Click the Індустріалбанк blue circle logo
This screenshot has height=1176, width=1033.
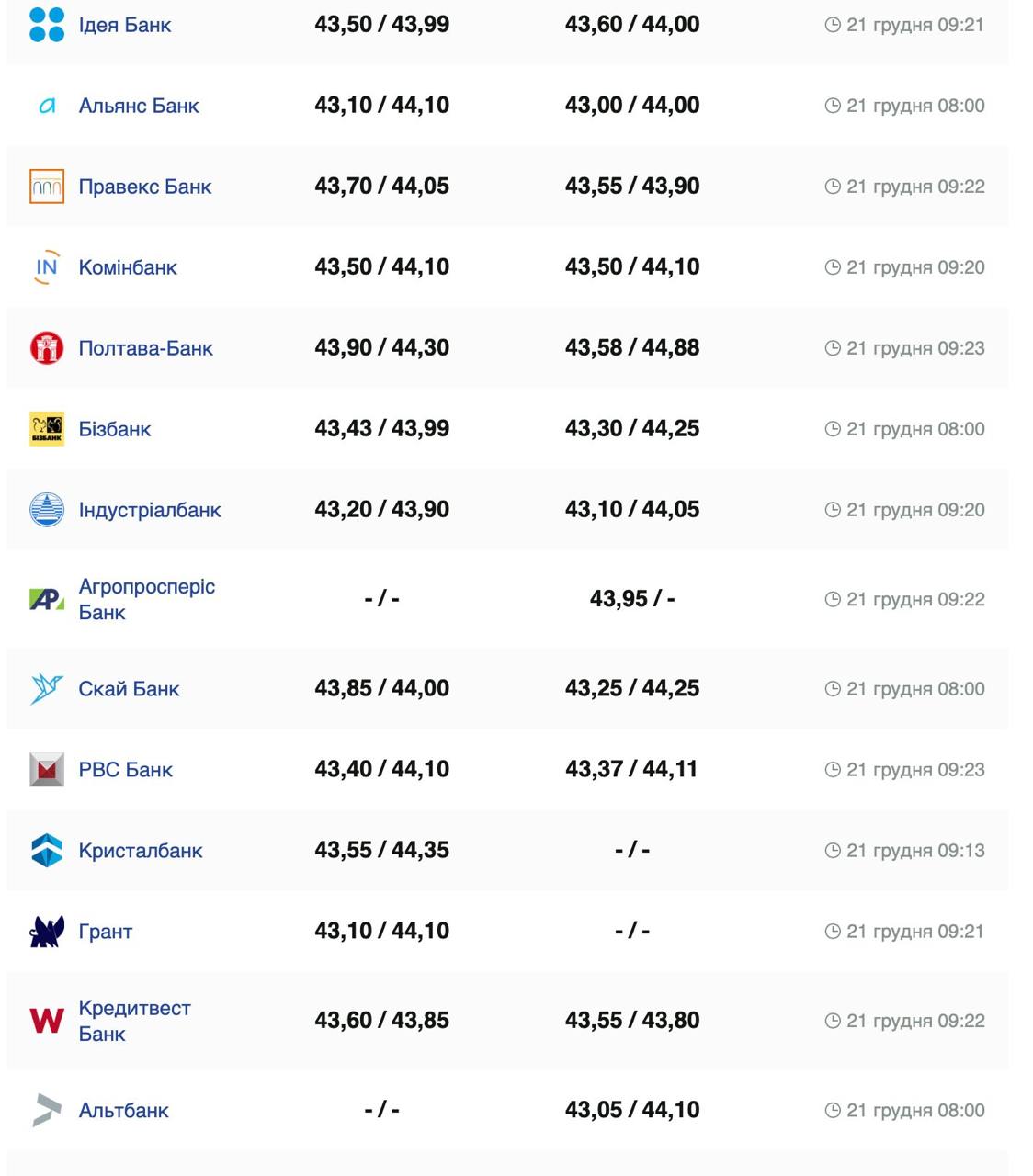(47, 510)
